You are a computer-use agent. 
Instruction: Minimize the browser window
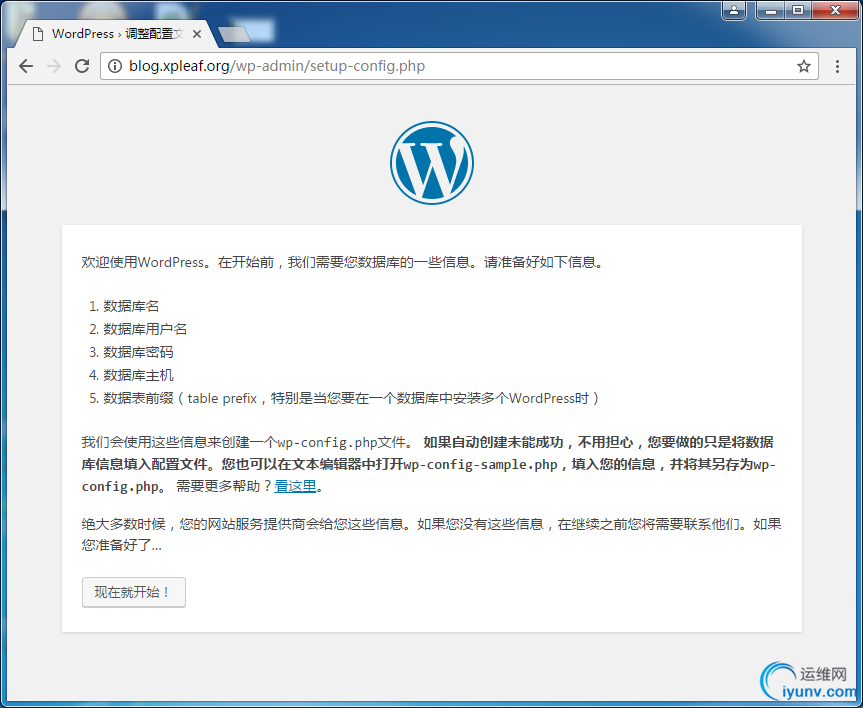(771, 10)
